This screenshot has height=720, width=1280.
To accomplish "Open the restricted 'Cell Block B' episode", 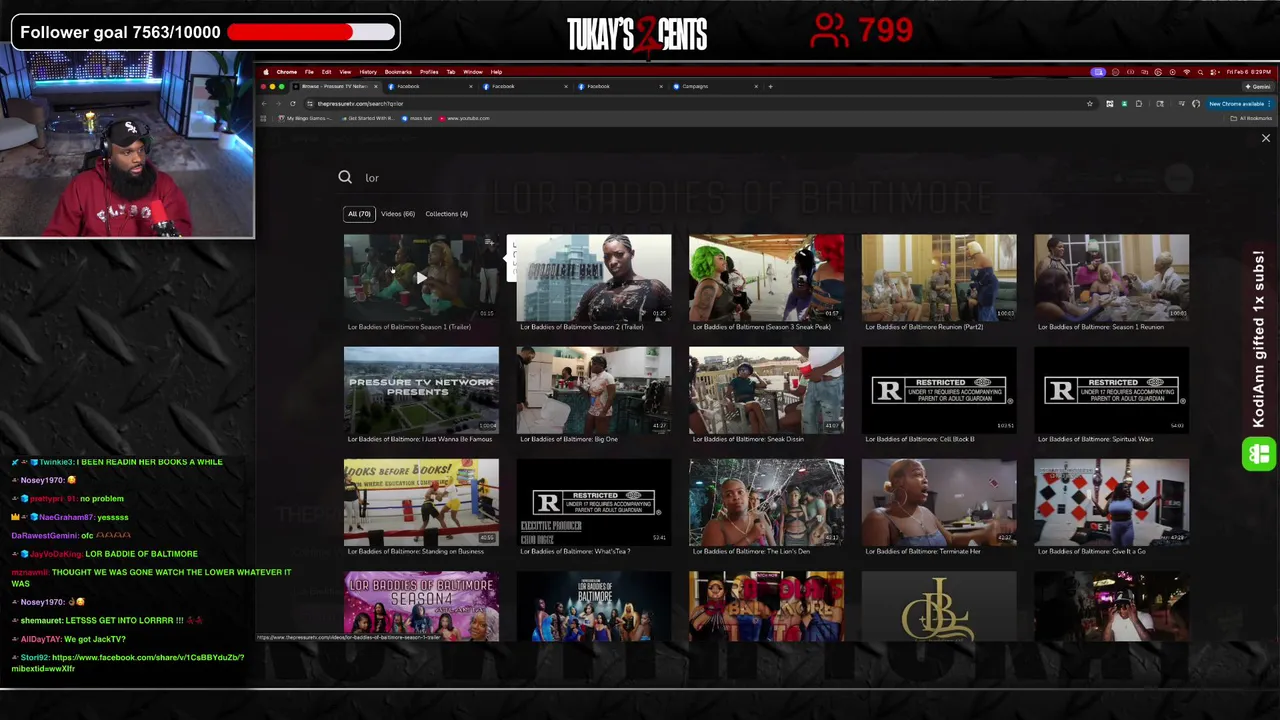I will [939, 390].
